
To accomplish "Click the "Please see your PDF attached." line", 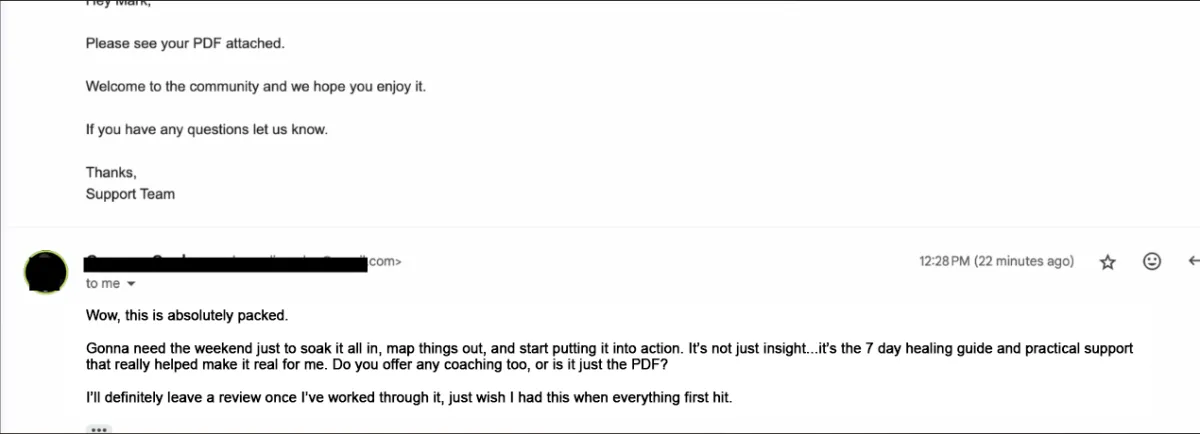I will pyautogui.click(x=185, y=44).
